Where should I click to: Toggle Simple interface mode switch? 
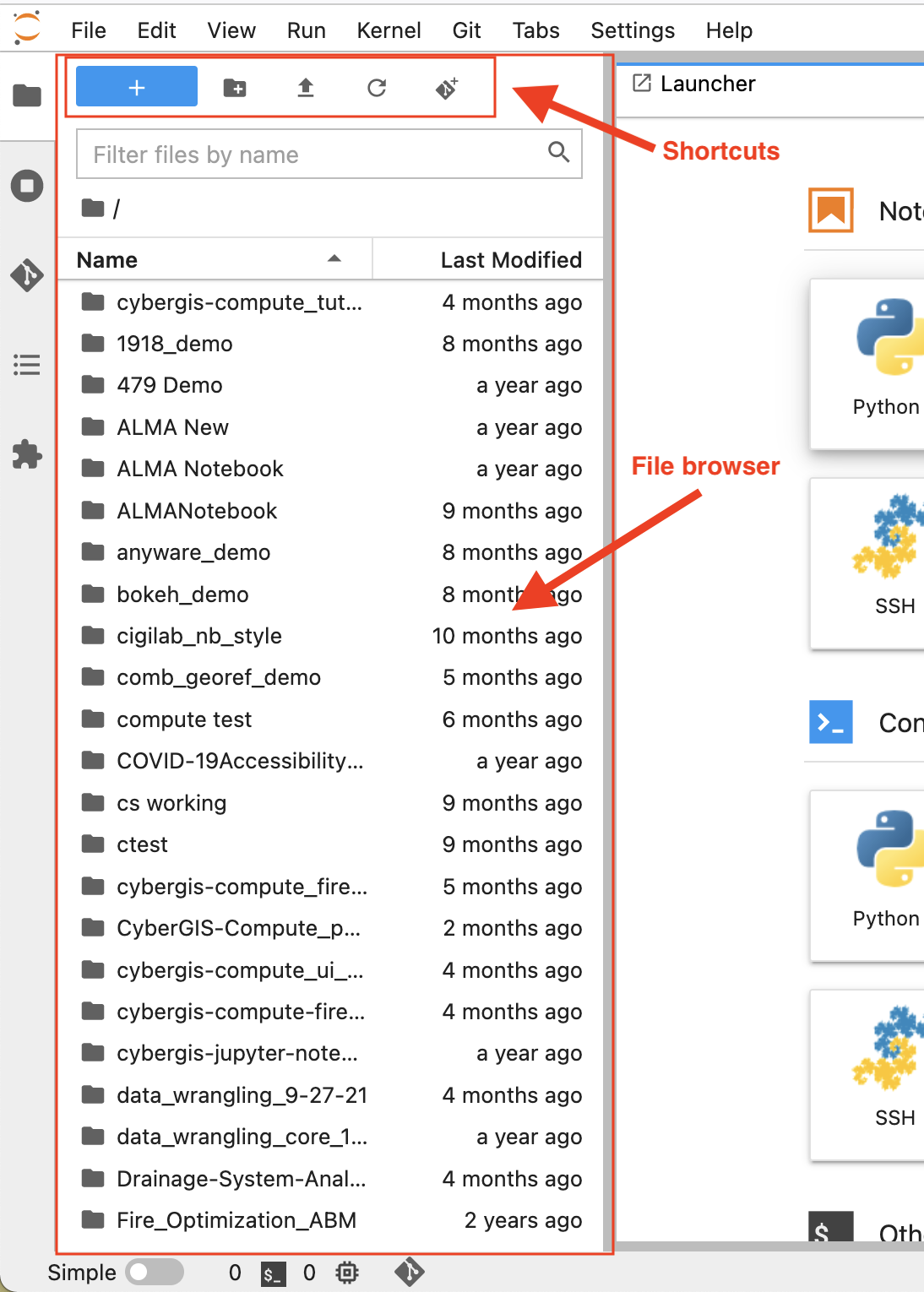[x=155, y=1272]
